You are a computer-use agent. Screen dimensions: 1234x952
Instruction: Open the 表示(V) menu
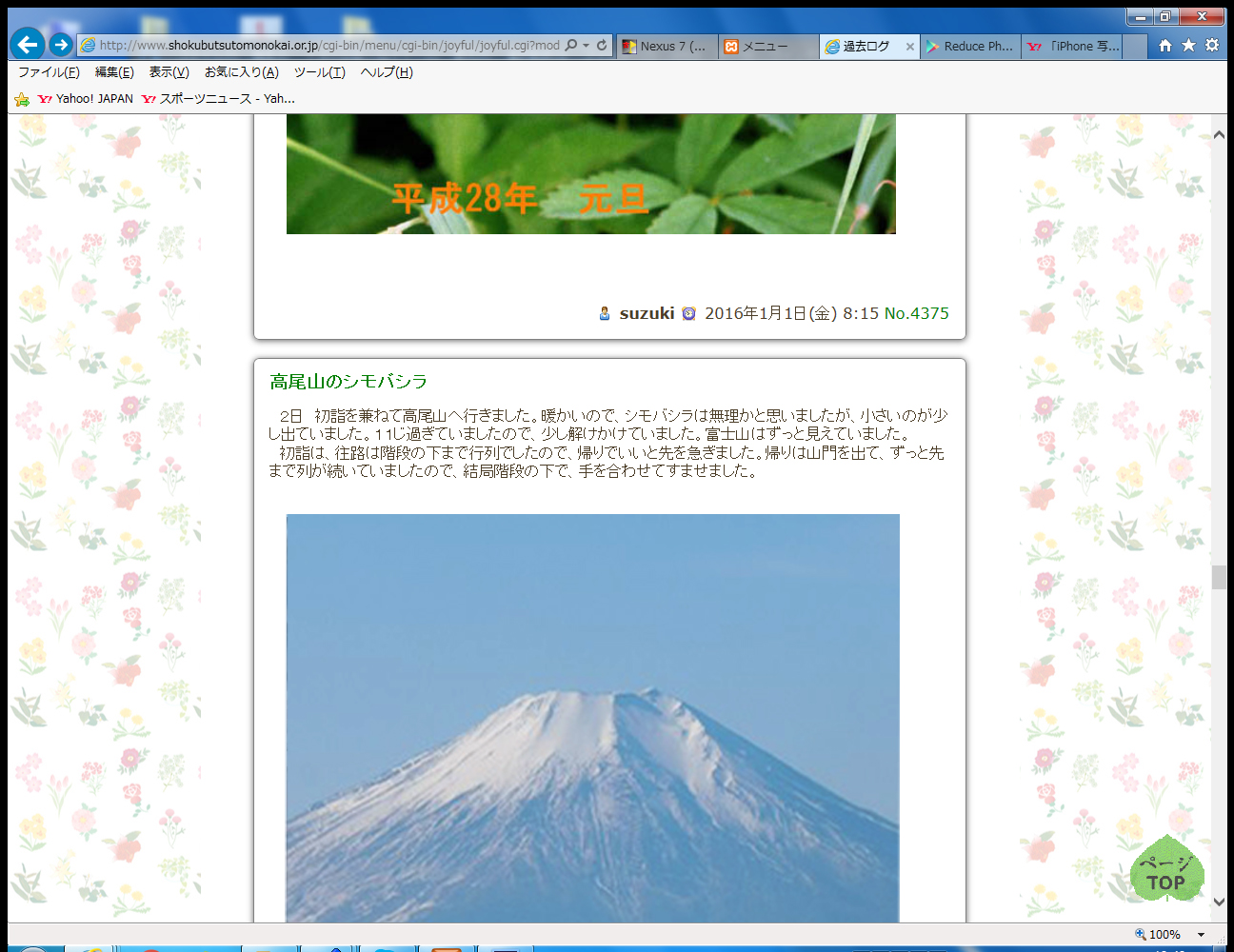point(169,72)
